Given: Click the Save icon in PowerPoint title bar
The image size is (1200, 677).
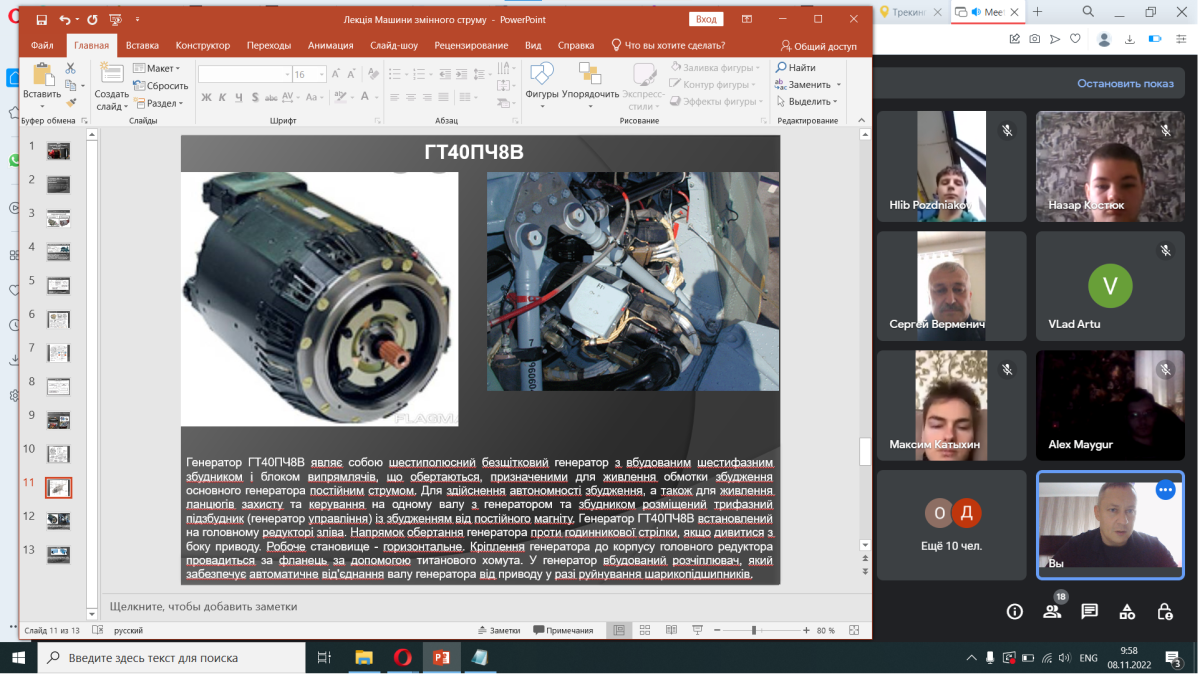Looking at the screenshot, I should pos(41,19).
